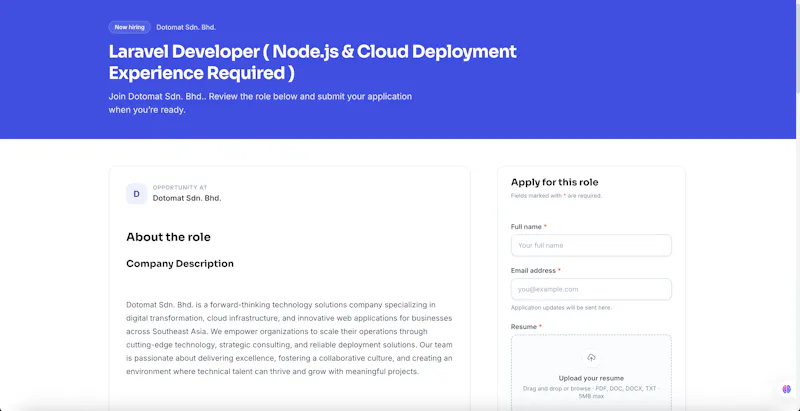The image size is (800, 411).
Task: Click the 'OPPORTUNITY AT' label
Action: coord(180,188)
